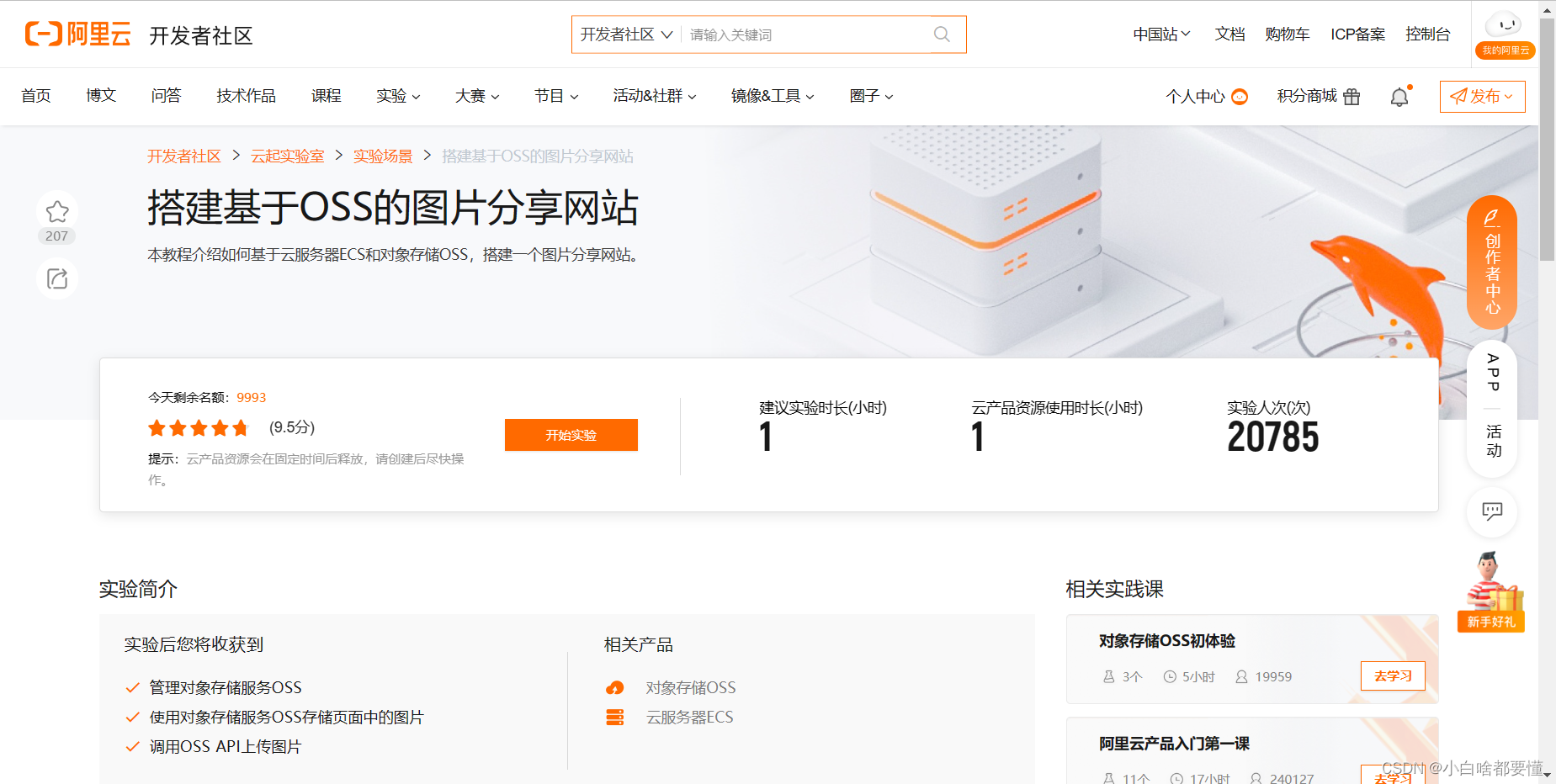Open the 博文 nav item

pos(101,96)
